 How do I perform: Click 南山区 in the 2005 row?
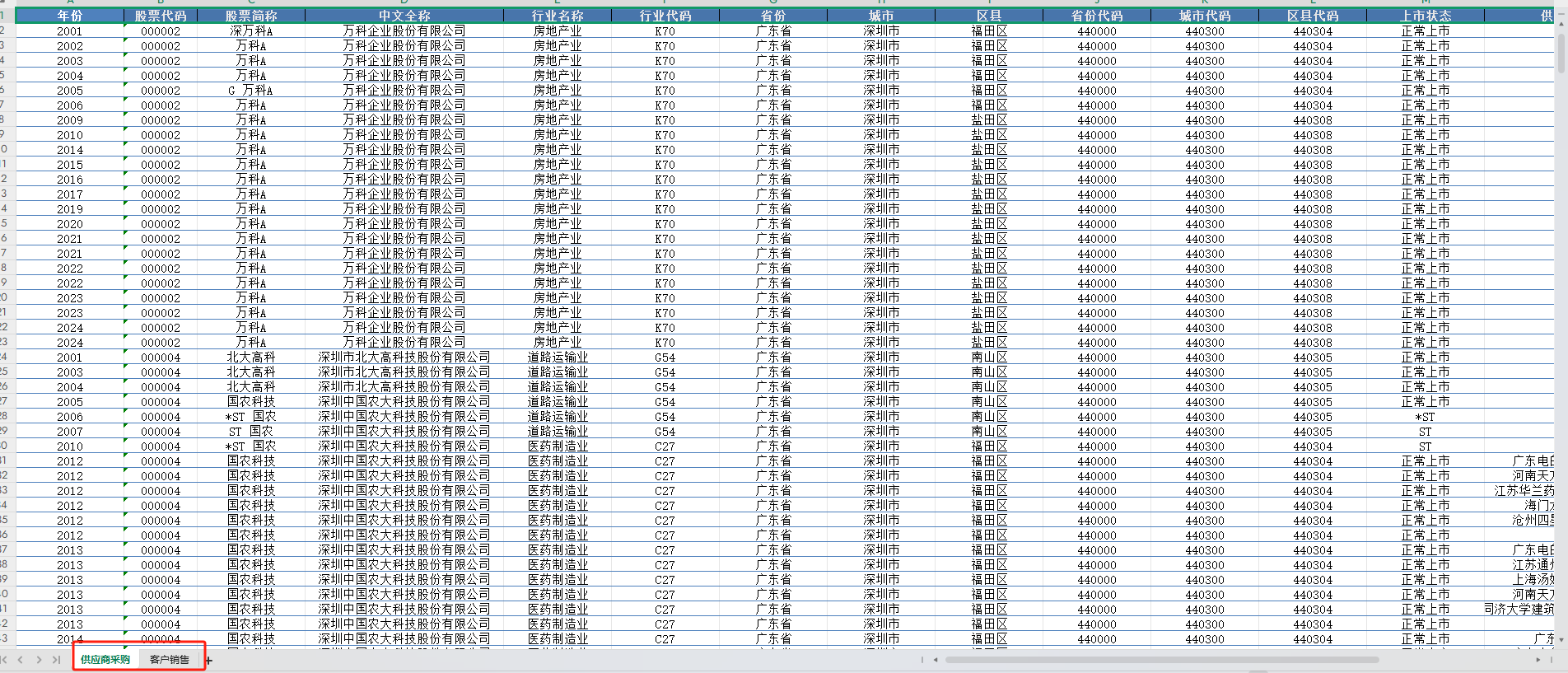coord(989,402)
